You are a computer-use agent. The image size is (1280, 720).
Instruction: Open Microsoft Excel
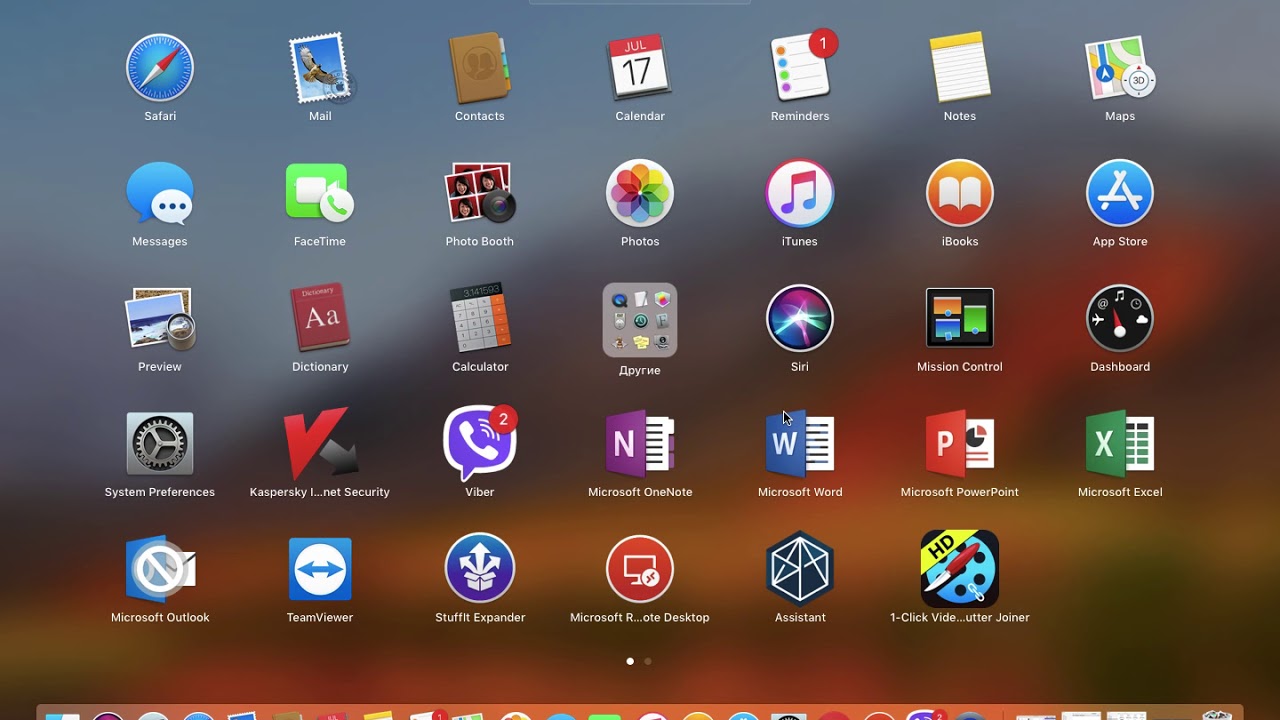pos(1120,445)
